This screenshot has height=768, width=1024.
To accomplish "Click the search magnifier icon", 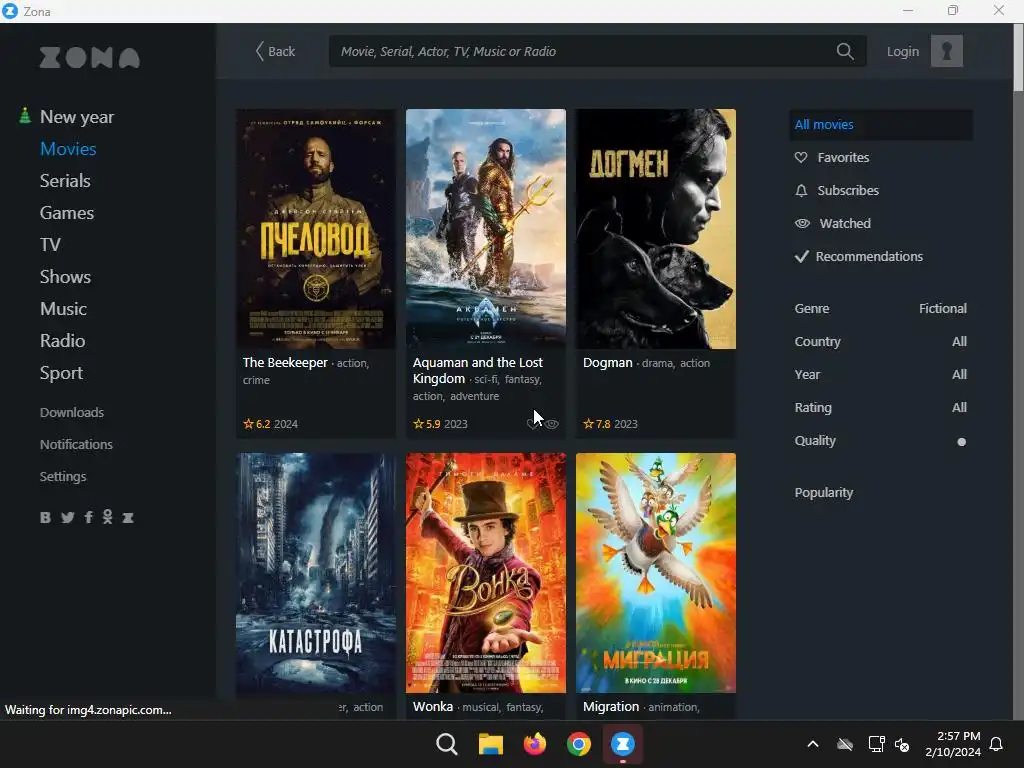I will (844, 51).
